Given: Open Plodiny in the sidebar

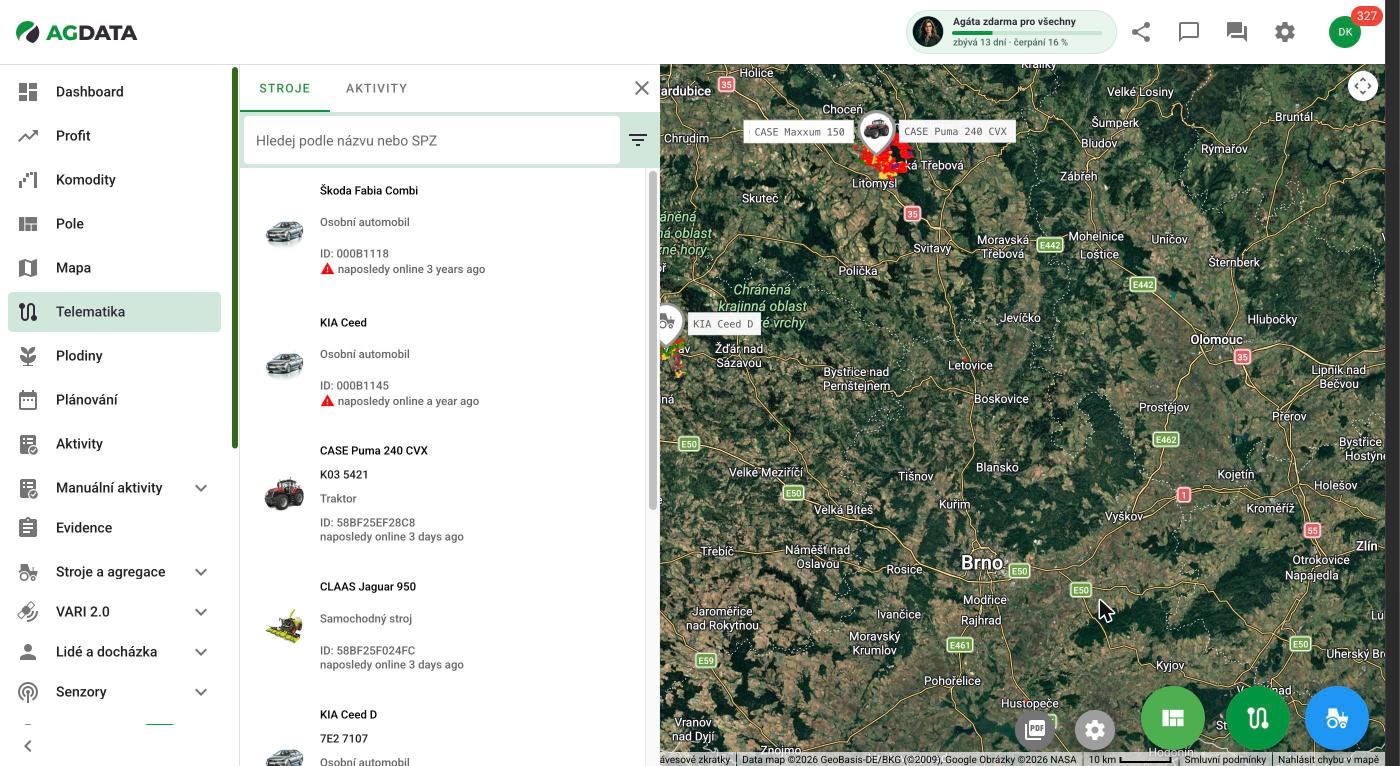Looking at the screenshot, I should click(x=114, y=356).
